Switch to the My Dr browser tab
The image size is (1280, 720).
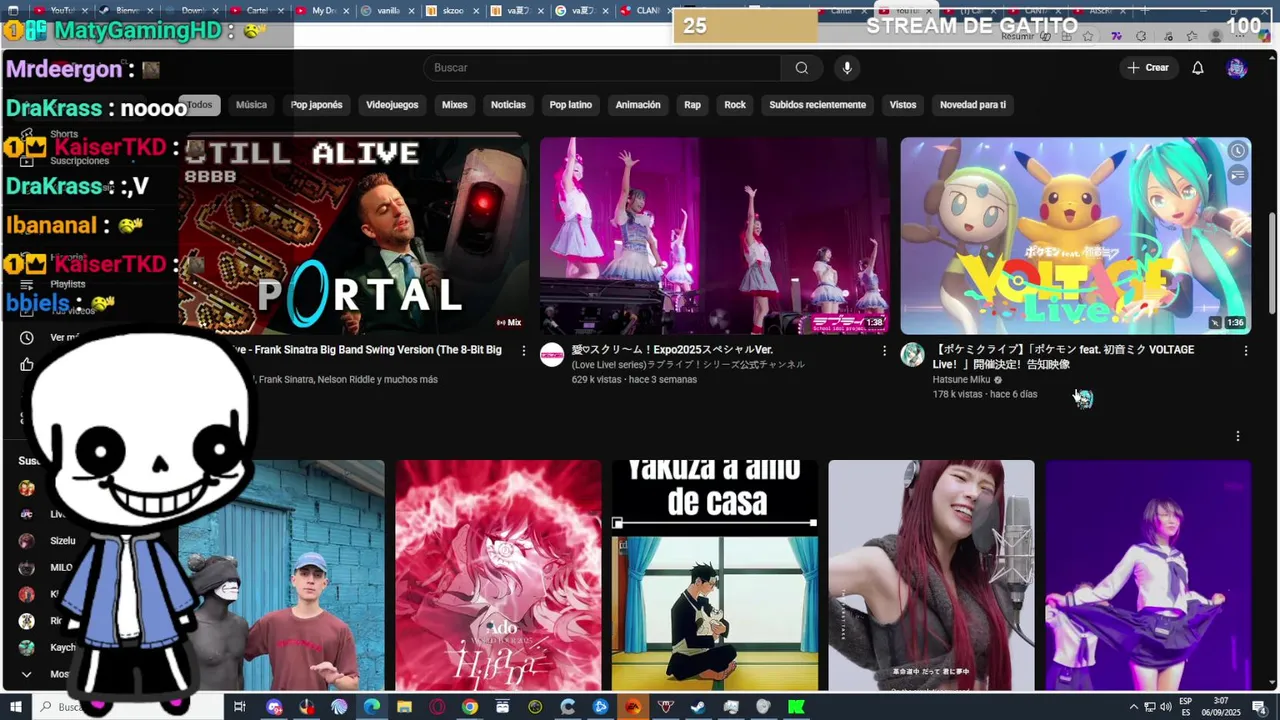321,11
